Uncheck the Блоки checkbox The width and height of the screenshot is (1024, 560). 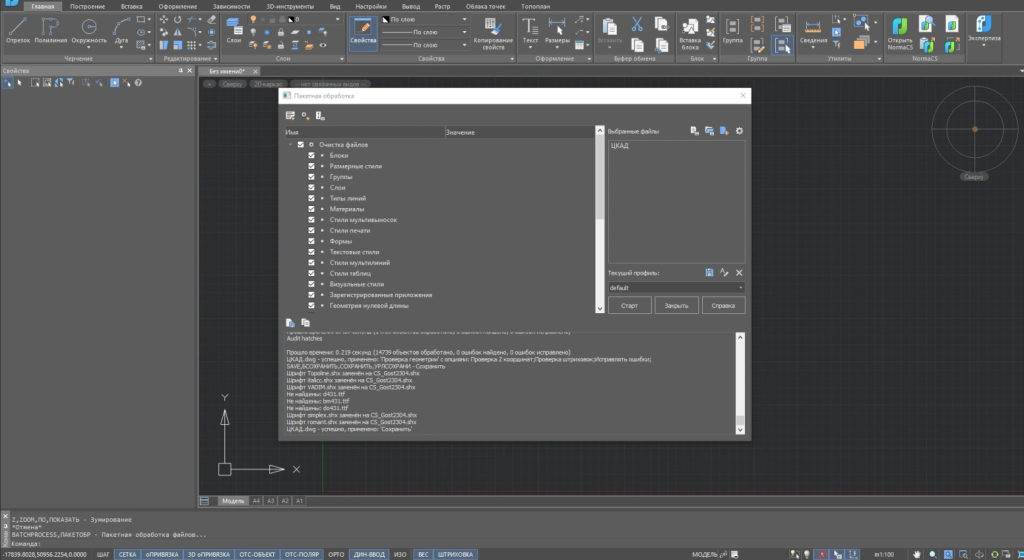(312, 156)
